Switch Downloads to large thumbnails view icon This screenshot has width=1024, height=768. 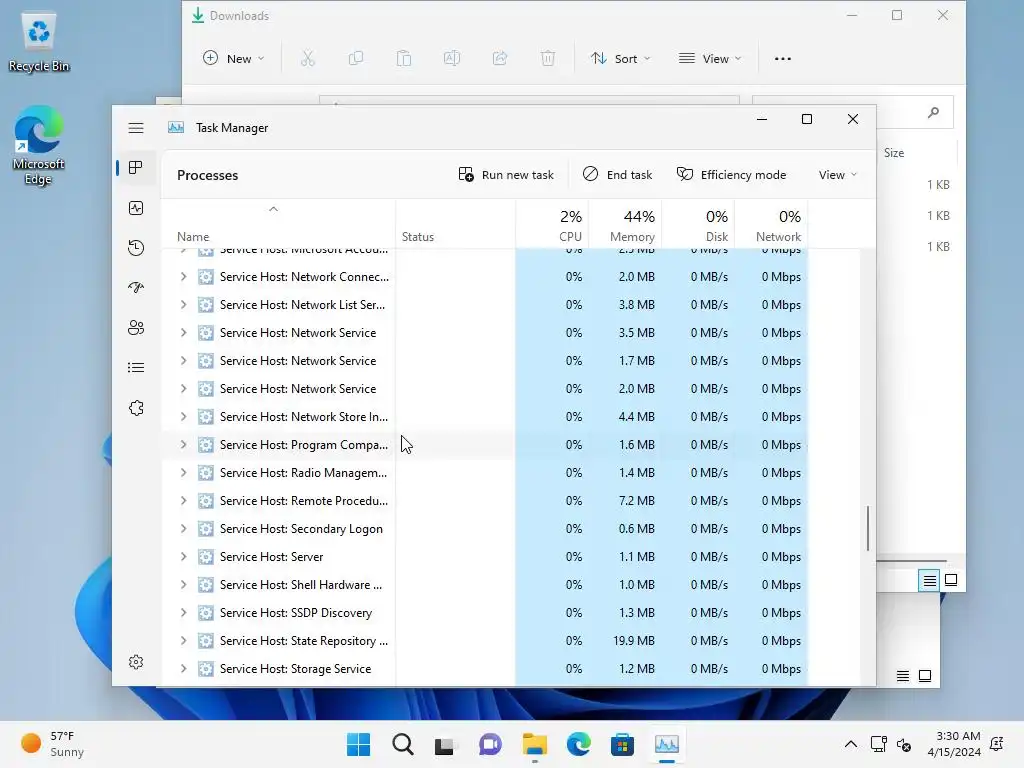coord(951,580)
